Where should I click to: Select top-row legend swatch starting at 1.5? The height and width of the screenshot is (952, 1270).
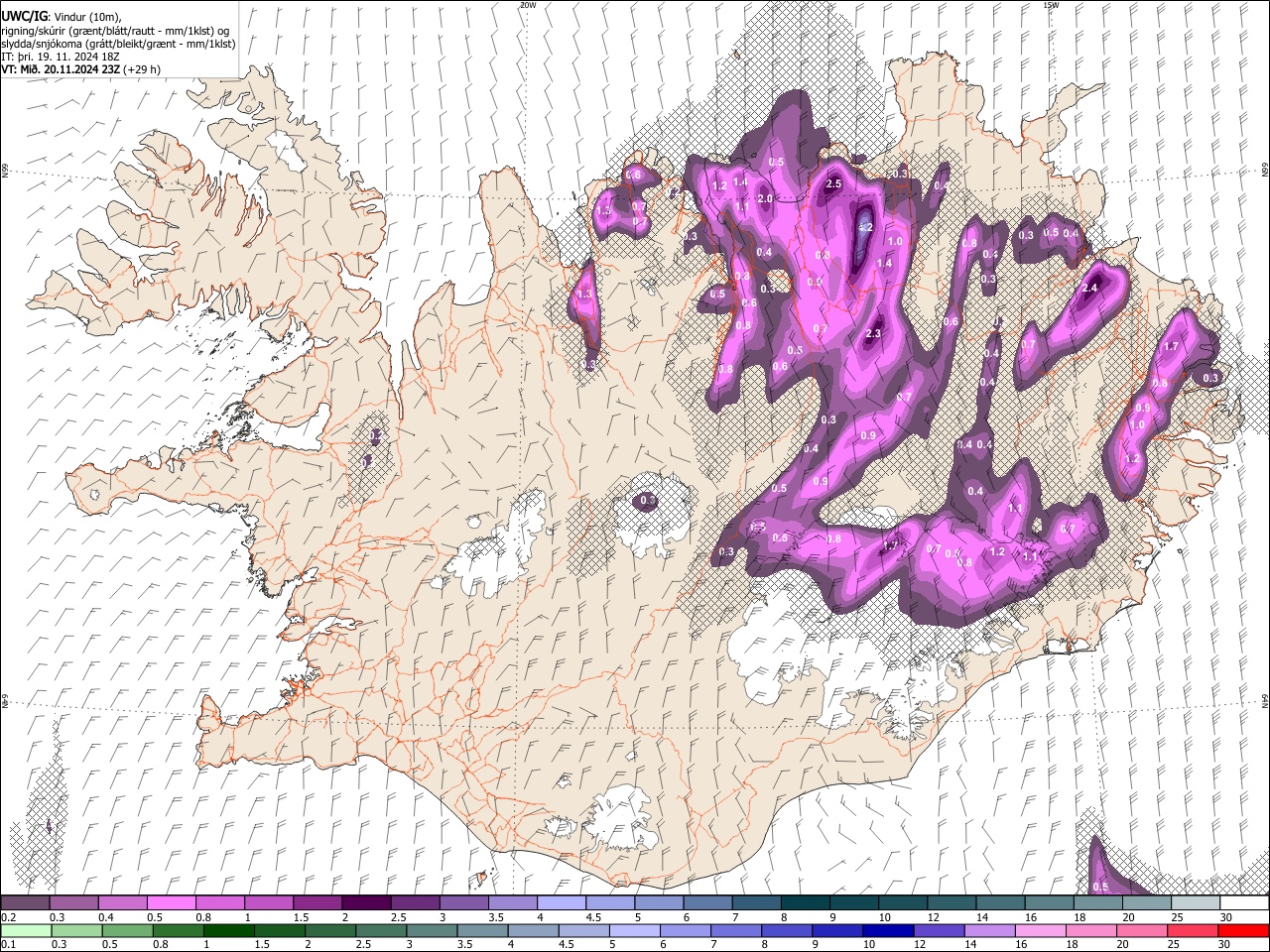click(x=317, y=903)
